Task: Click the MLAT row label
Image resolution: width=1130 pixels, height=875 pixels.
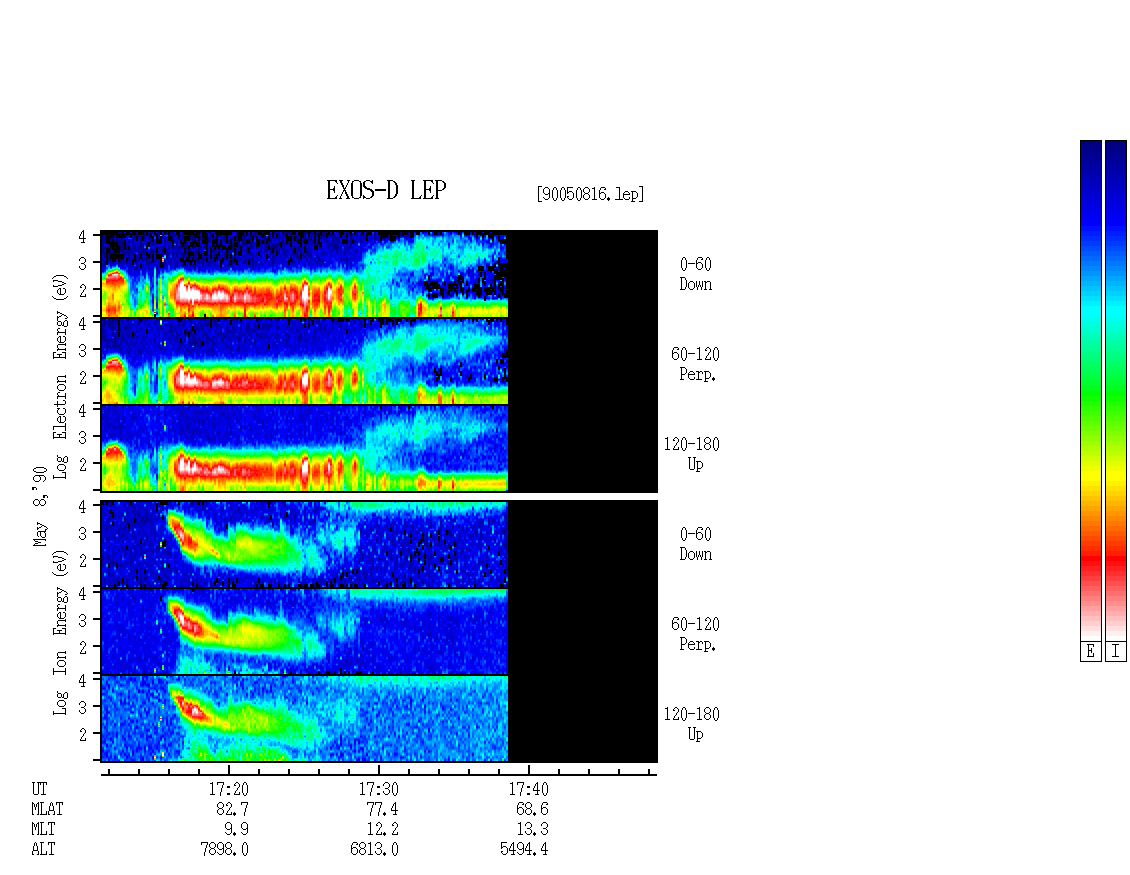Action: click(47, 809)
